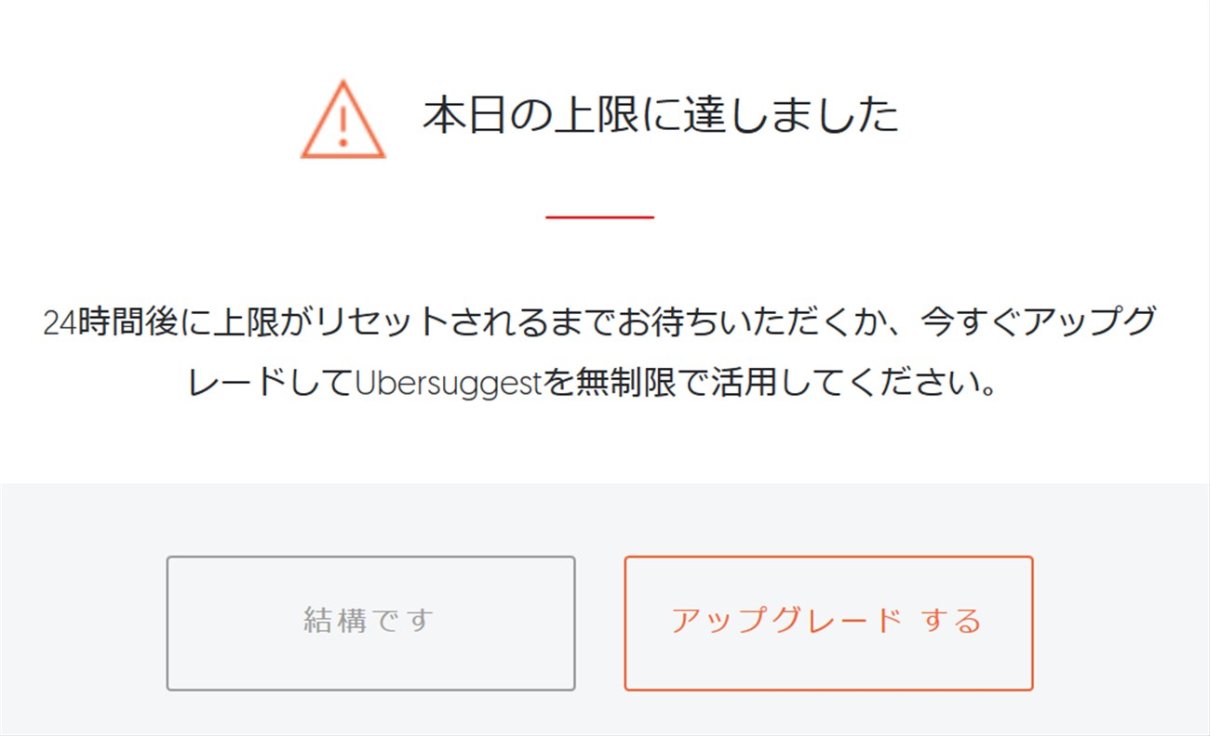Click the second line beginning レードして

595,385
